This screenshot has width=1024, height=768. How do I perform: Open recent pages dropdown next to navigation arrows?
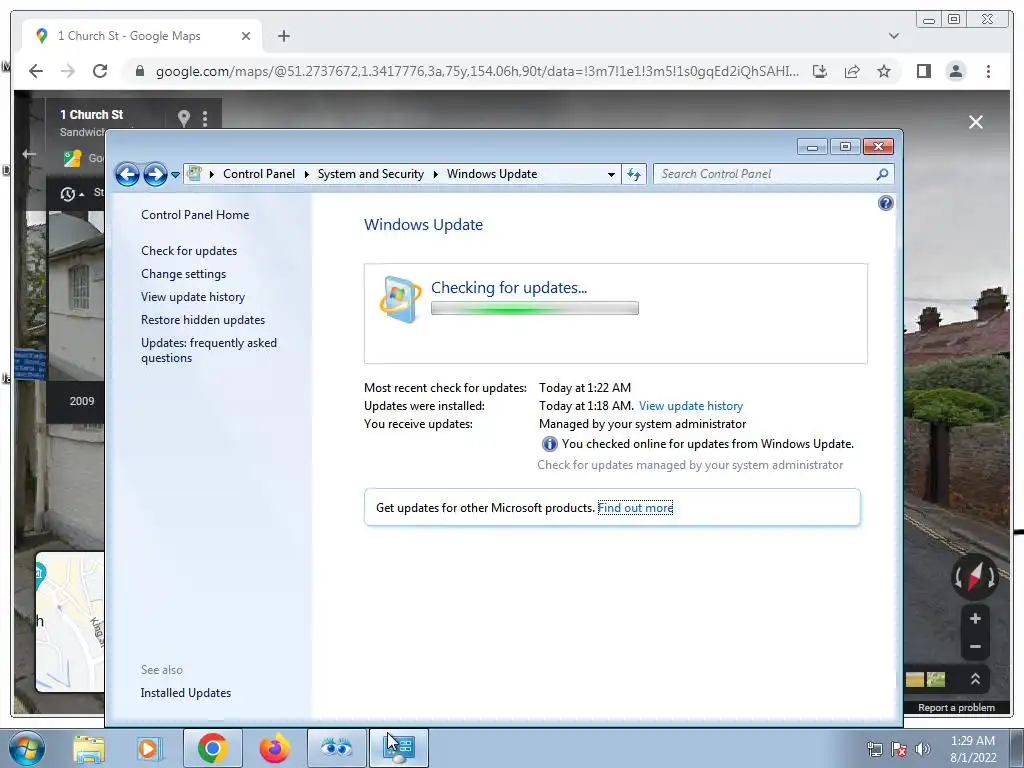[x=175, y=174]
